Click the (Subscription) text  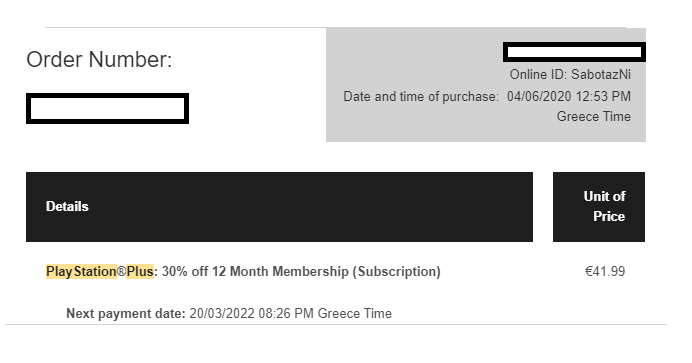(x=396, y=271)
